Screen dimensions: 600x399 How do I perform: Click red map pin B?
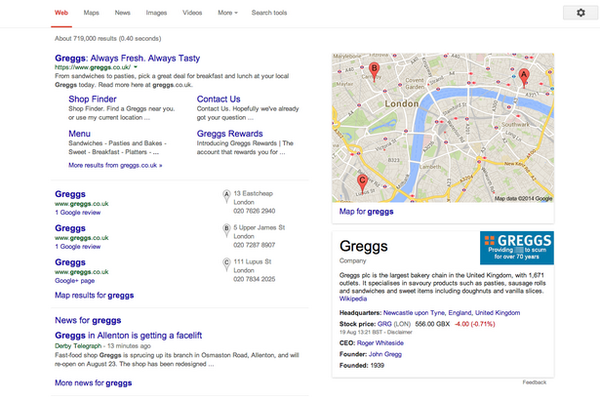[374, 72]
